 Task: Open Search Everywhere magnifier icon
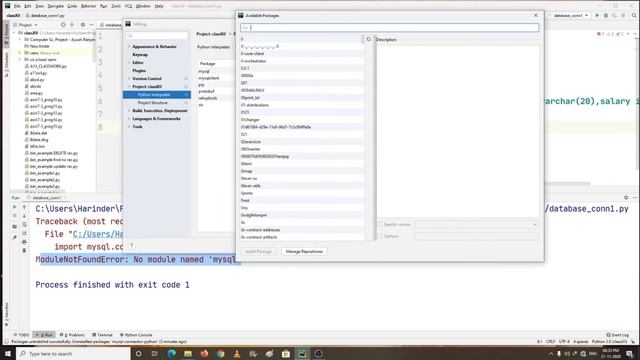(x=634, y=15)
